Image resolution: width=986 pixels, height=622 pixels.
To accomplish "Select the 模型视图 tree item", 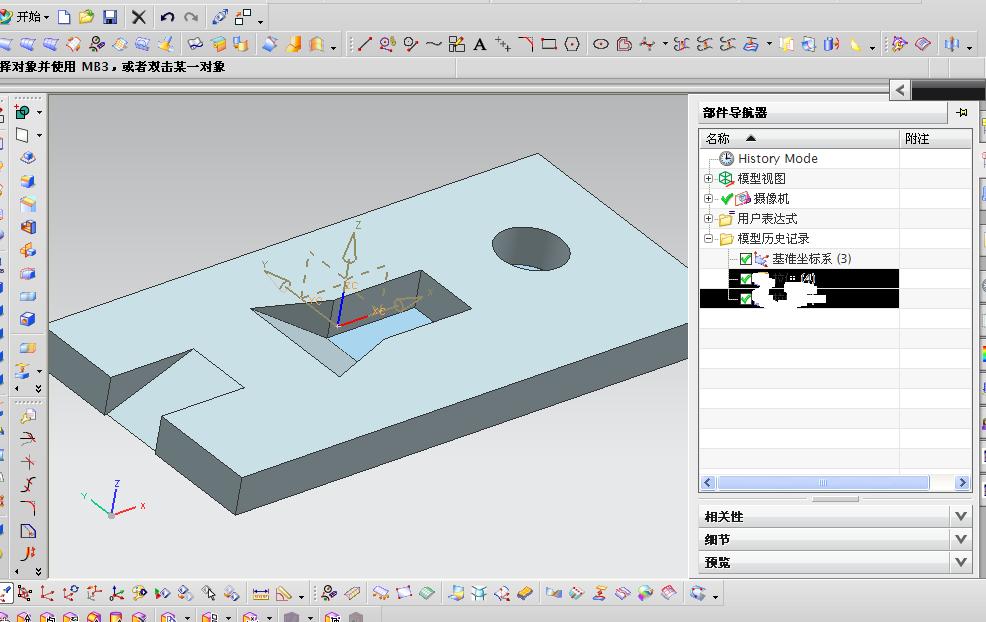I will (761, 179).
